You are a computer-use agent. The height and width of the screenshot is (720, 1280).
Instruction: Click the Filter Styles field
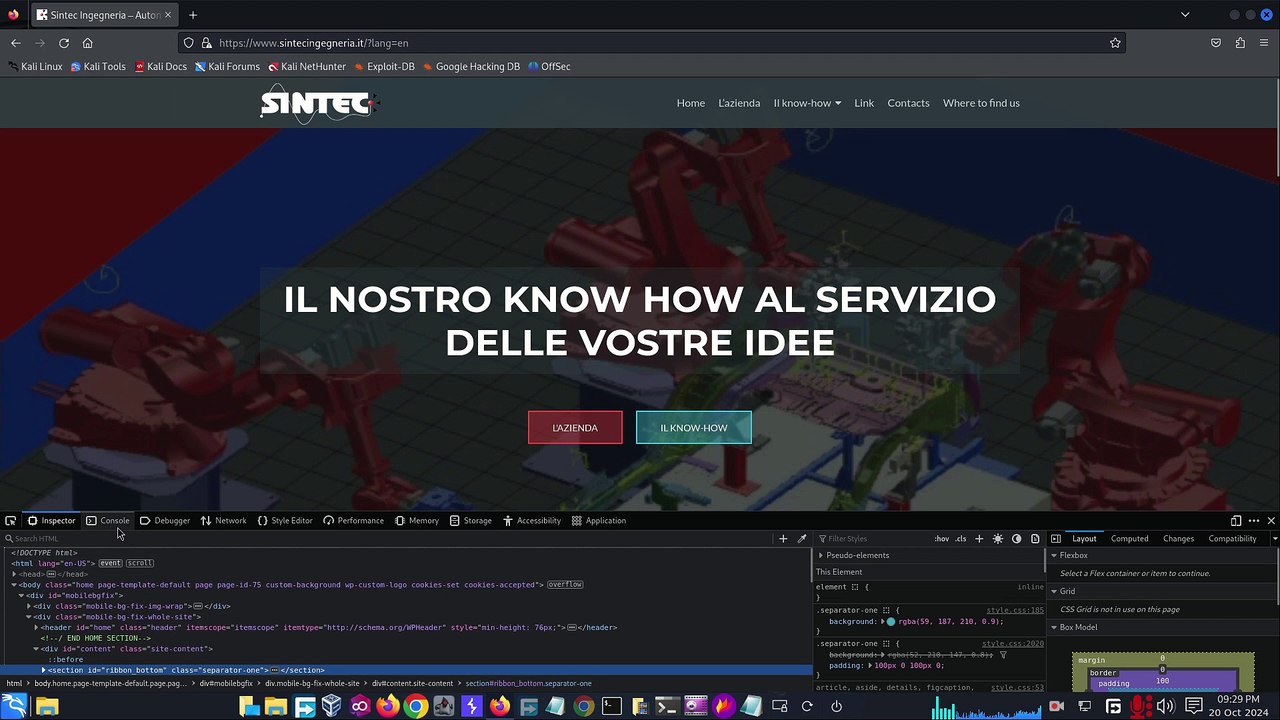(872, 539)
